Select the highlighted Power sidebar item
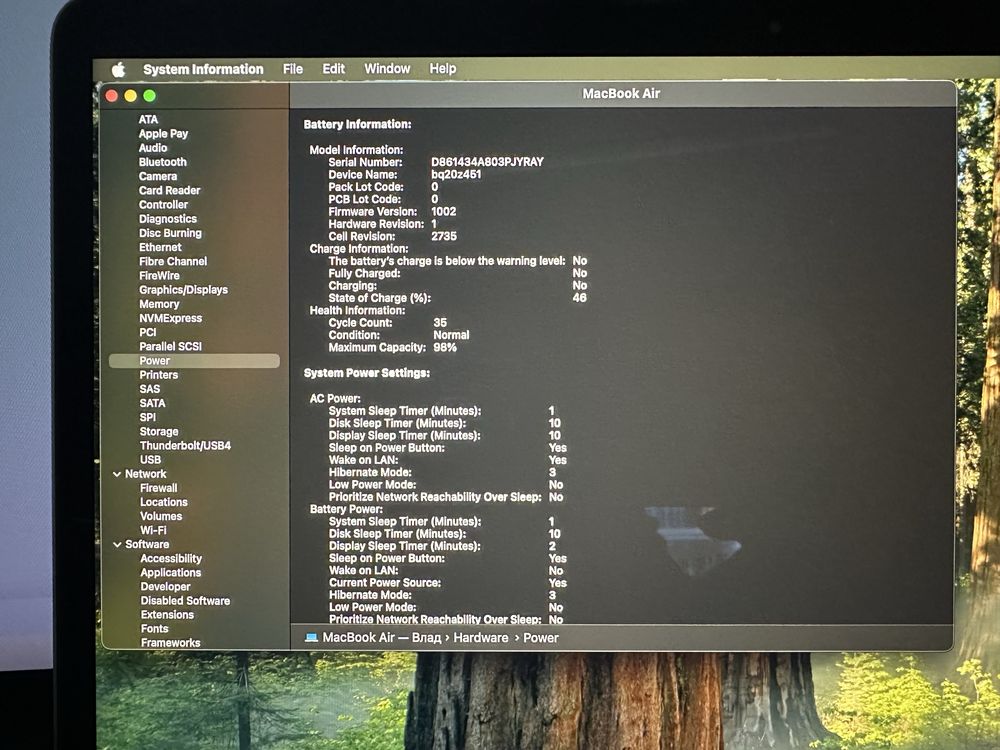1000x750 pixels. (x=194, y=360)
